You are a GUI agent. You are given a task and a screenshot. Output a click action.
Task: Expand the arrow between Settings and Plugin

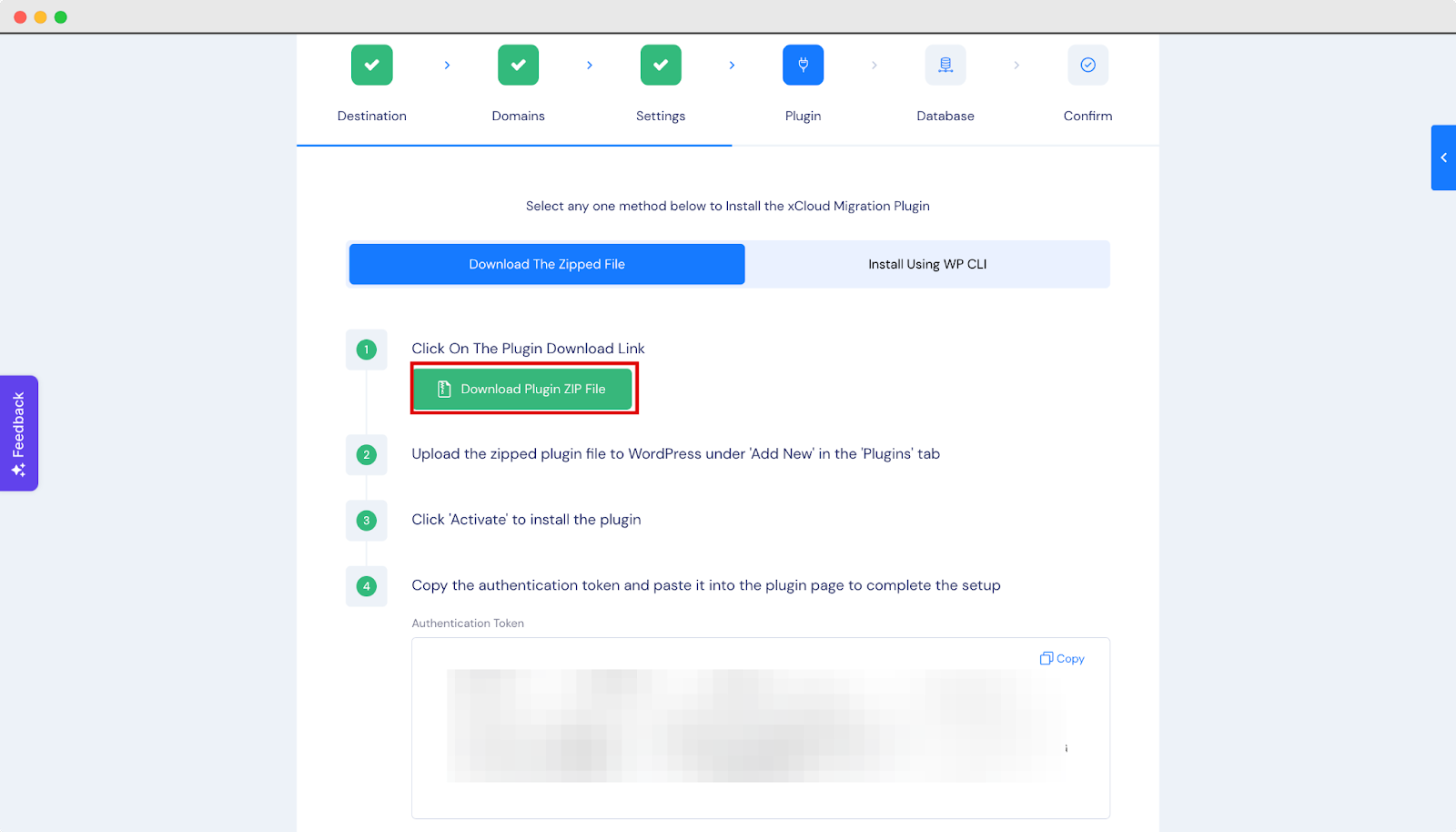coord(732,65)
